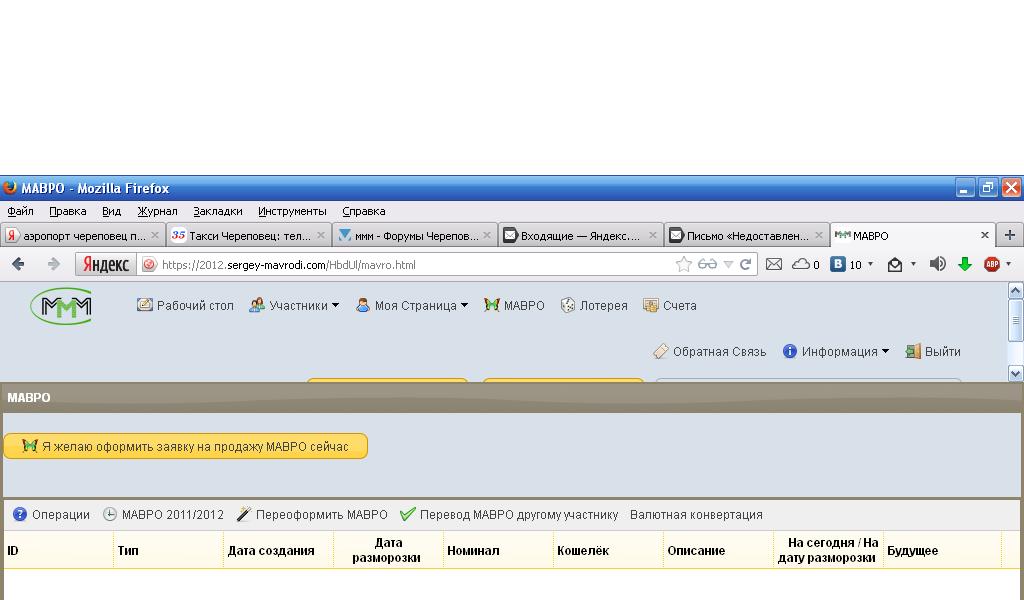This screenshot has width=1024, height=600.
Task: Open the mail envelope toolbar icon
Action: click(774, 264)
